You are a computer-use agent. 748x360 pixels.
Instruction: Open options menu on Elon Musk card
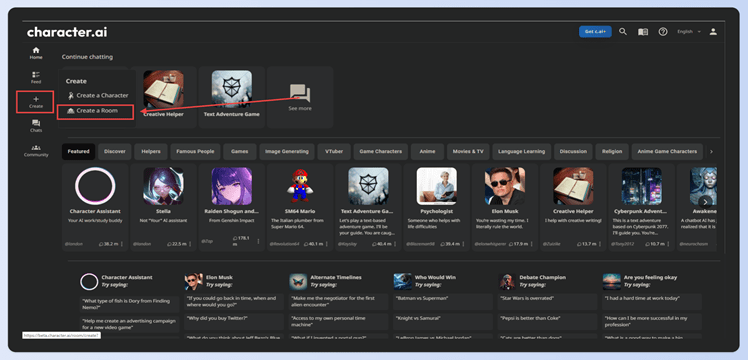pyautogui.click(x=531, y=244)
